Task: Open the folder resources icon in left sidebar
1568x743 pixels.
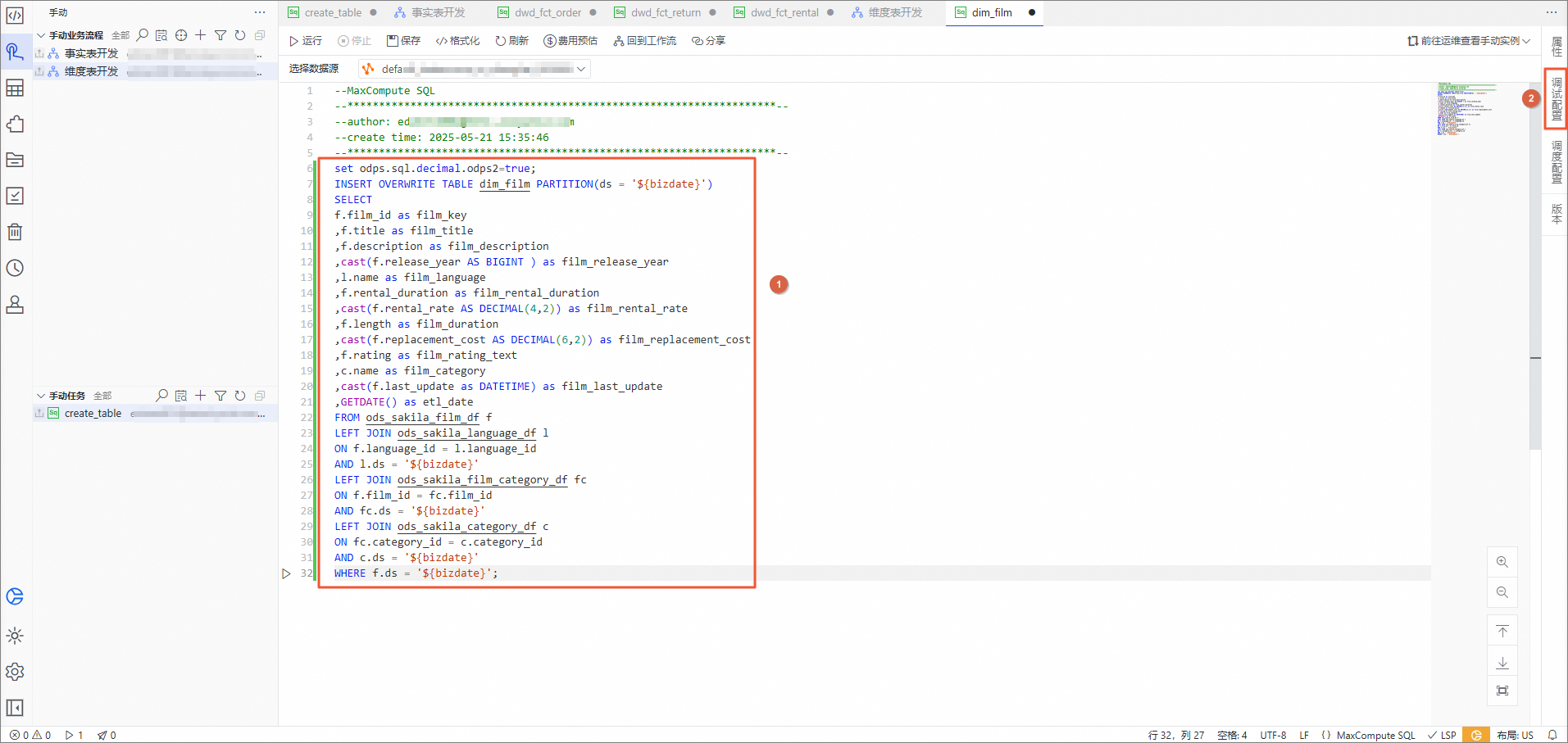Action: (15, 160)
